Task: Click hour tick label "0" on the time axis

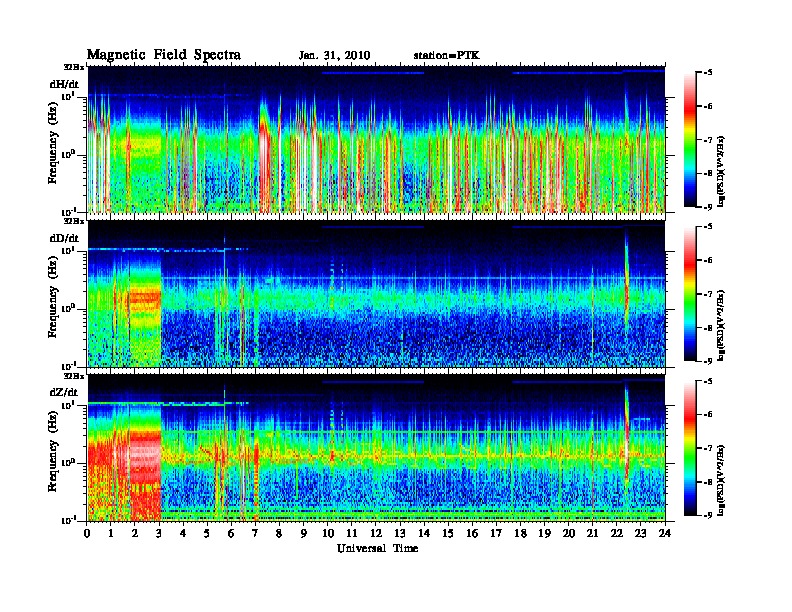Action: point(87,534)
